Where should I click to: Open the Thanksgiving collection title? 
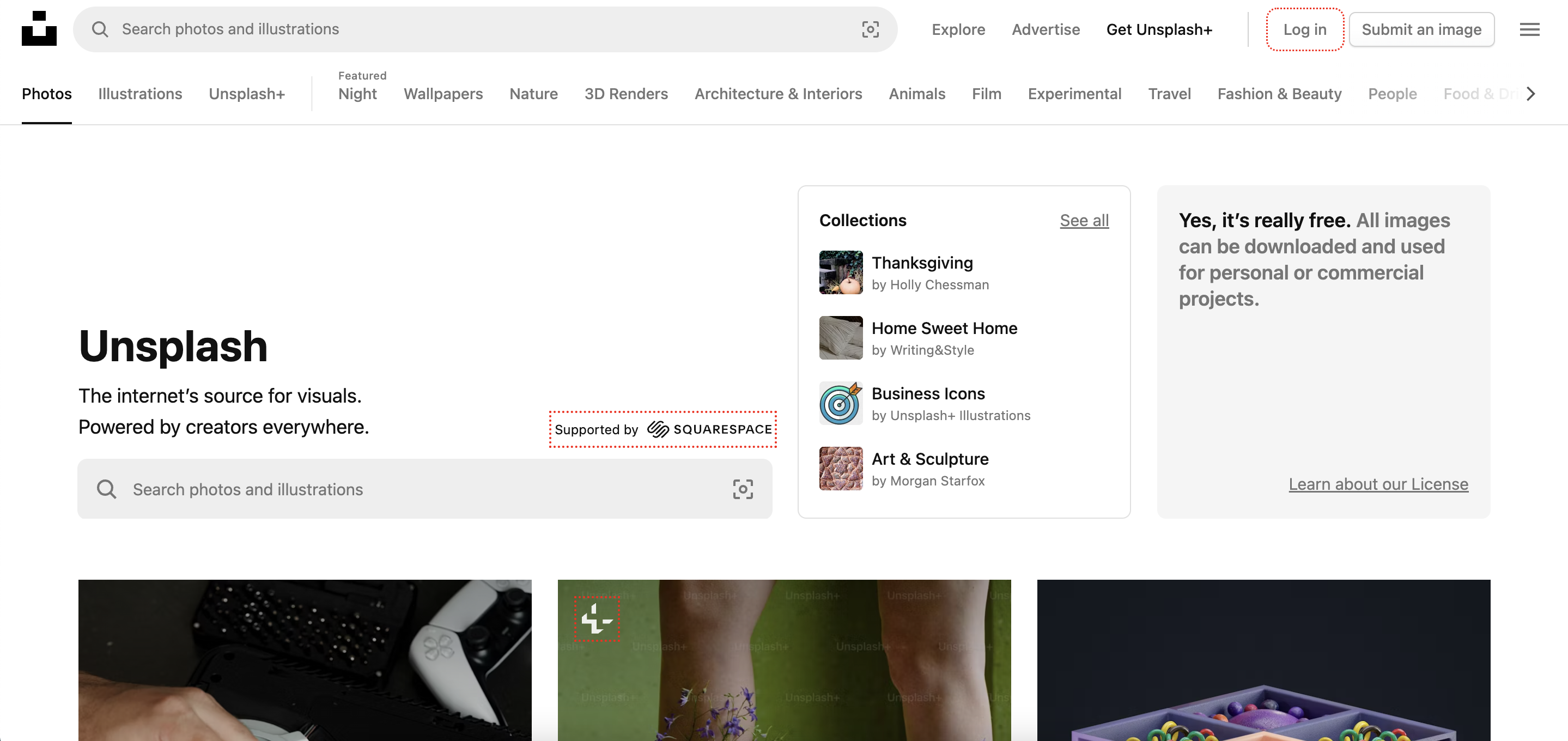click(922, 263)
